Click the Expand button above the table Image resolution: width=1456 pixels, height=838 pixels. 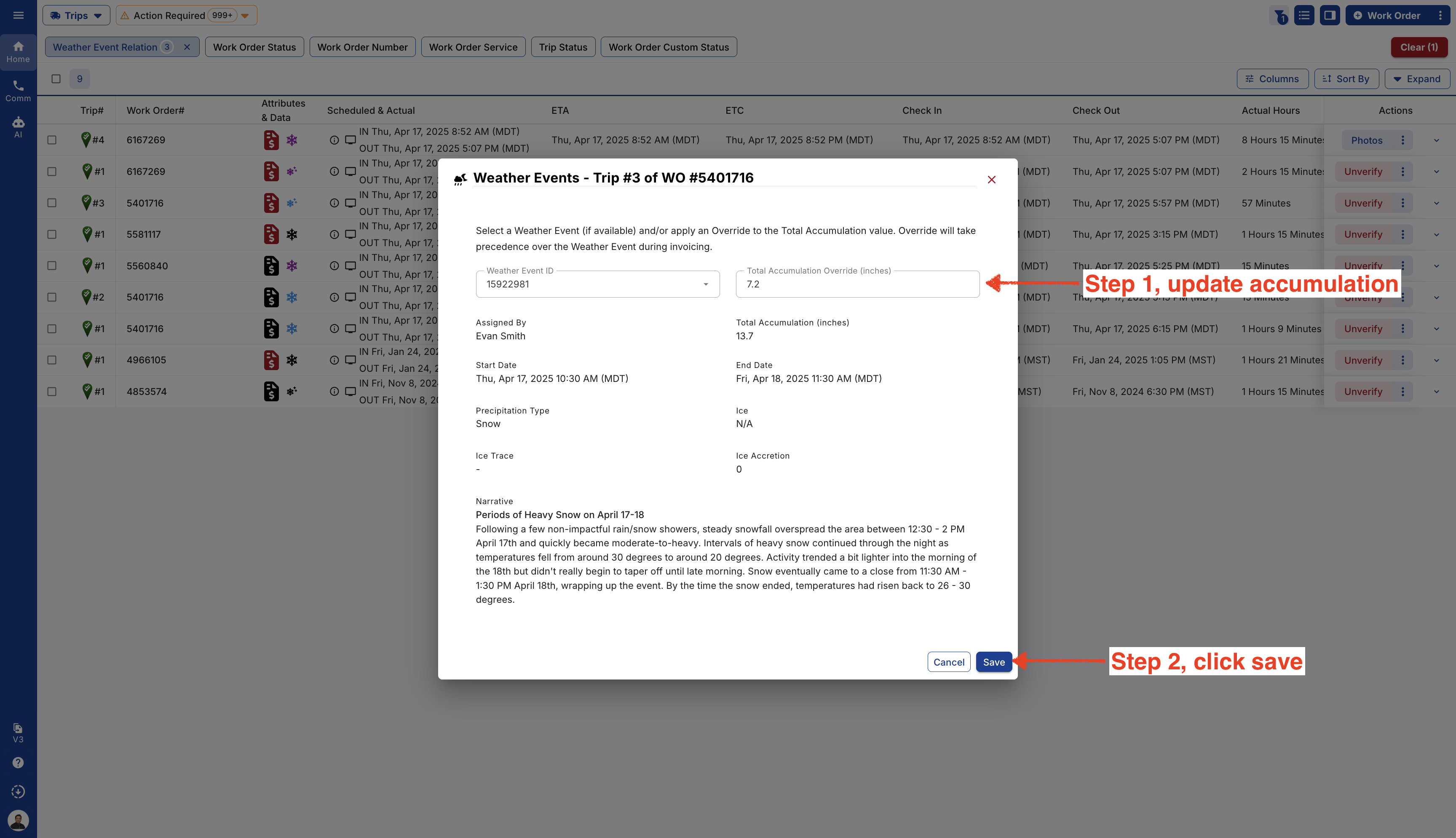[1417, 79]
